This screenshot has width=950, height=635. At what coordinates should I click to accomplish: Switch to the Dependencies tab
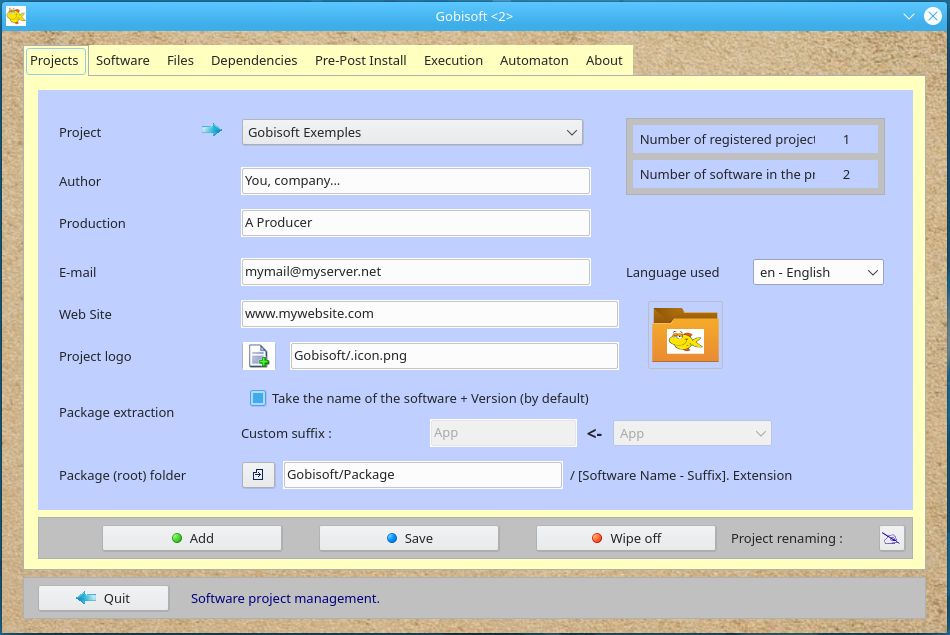pyautogui.click(x=254, y=60)
